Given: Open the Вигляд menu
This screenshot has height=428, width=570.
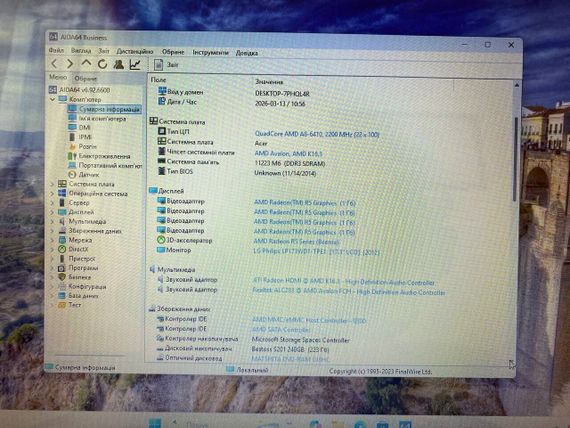Looking at the screenshot, I should (81, 51).
